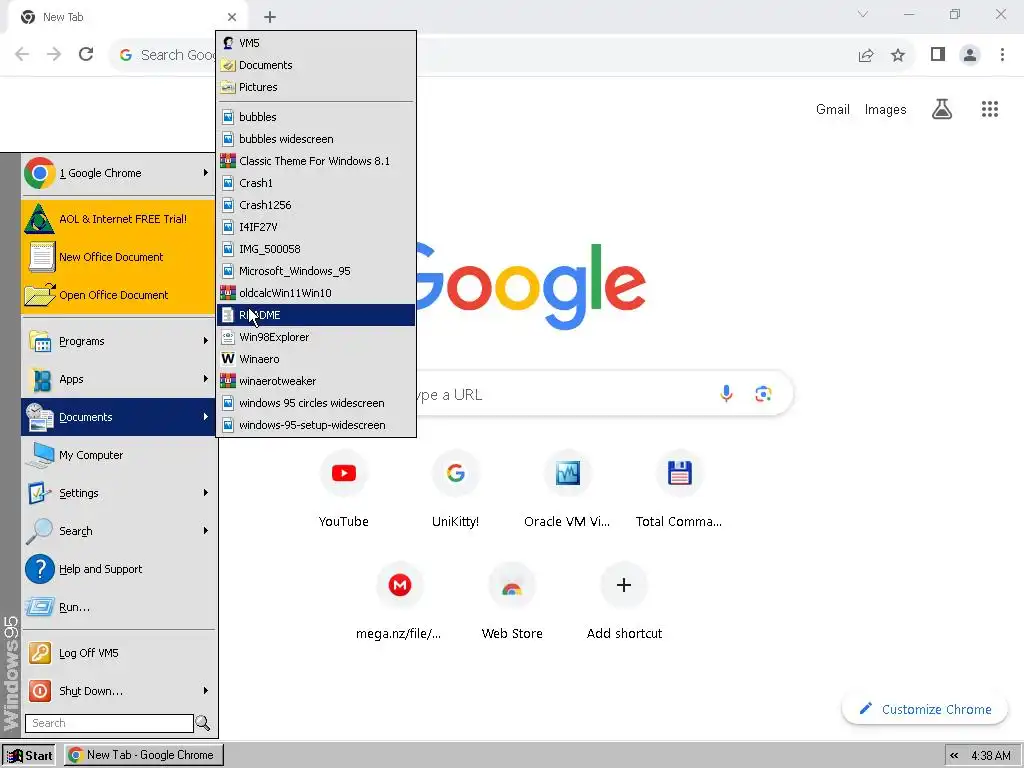The width and height of the screenshot is (1024, 768).
Task: Click the browser back arrow
Action: (x=22, y=54)
